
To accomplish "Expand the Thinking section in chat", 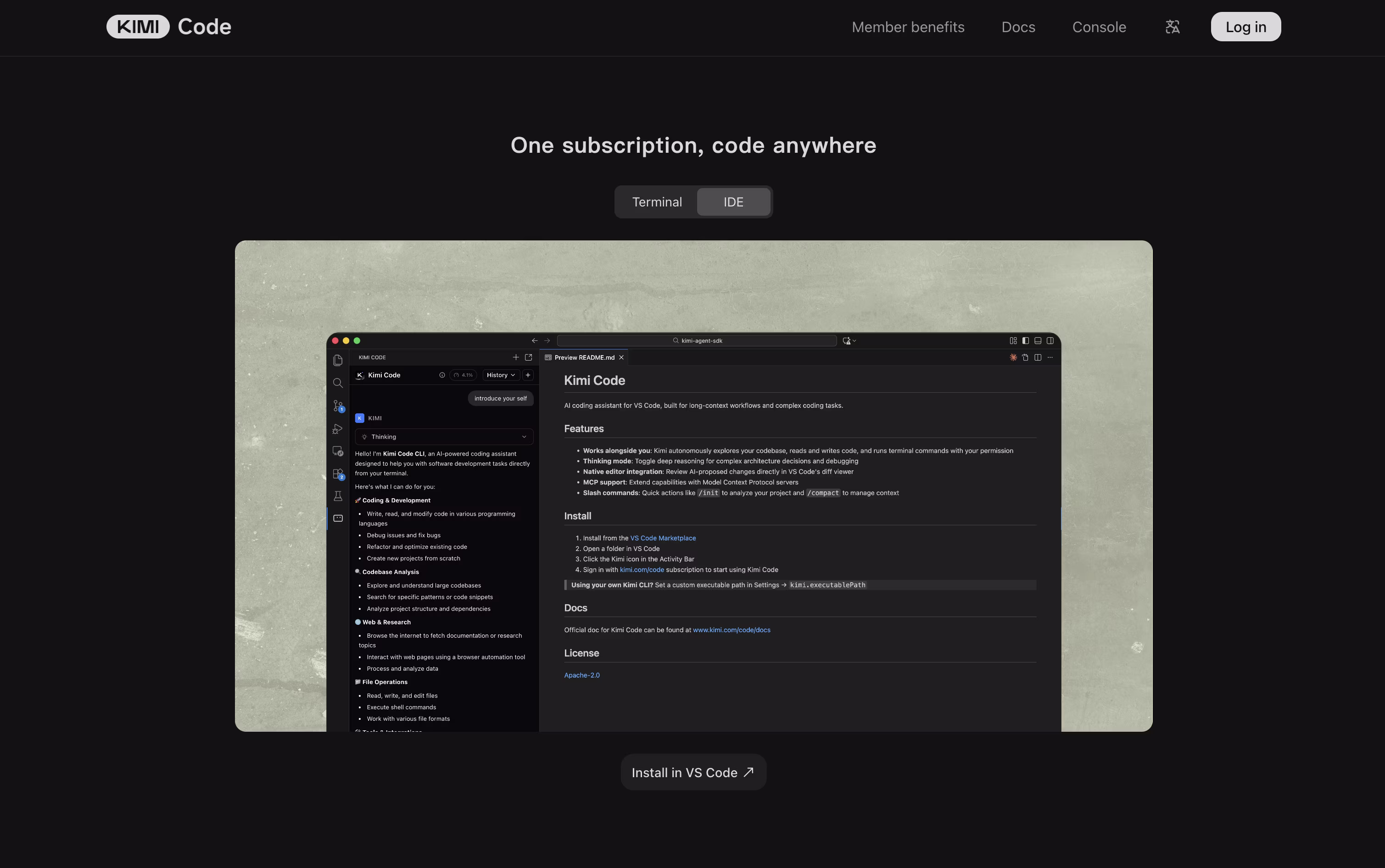I will [444, 437].
